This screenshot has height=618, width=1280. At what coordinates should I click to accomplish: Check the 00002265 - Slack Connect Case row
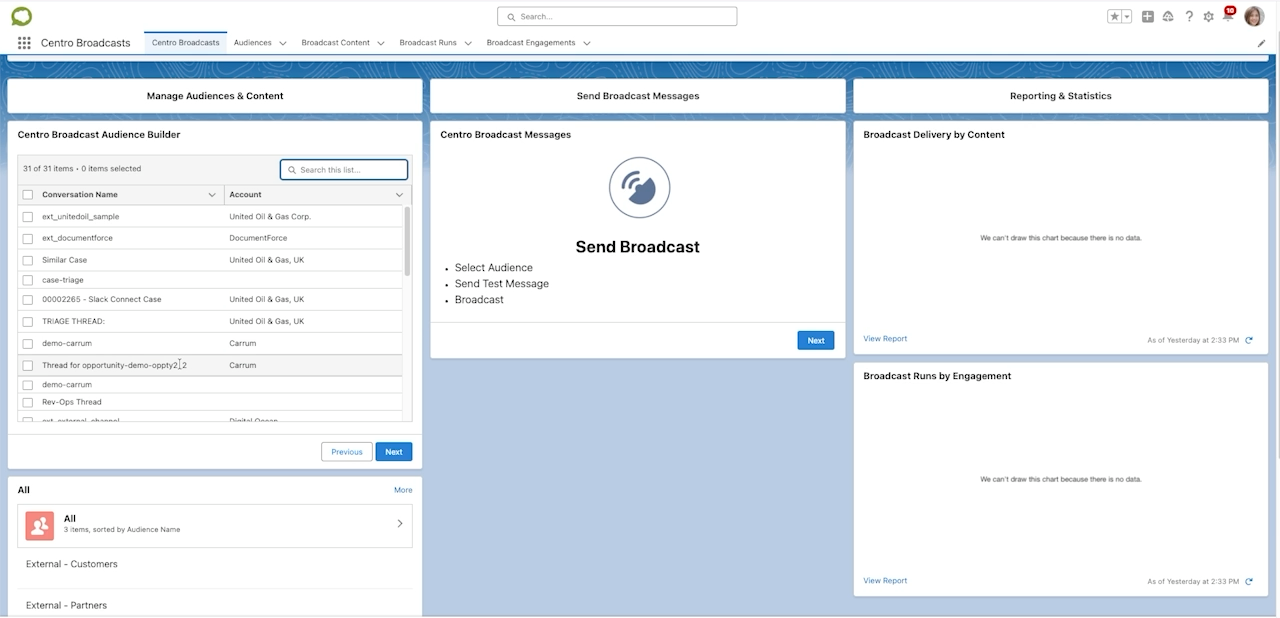click(x=28, y=300)
